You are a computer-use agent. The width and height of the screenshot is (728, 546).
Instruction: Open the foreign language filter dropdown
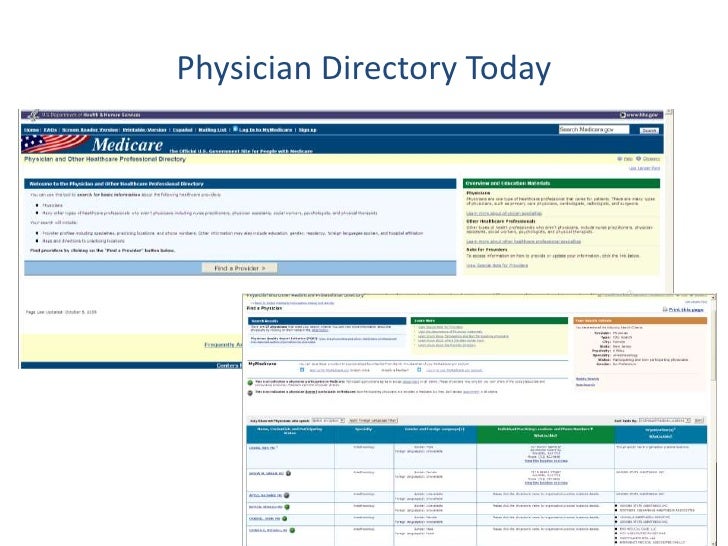328,421
